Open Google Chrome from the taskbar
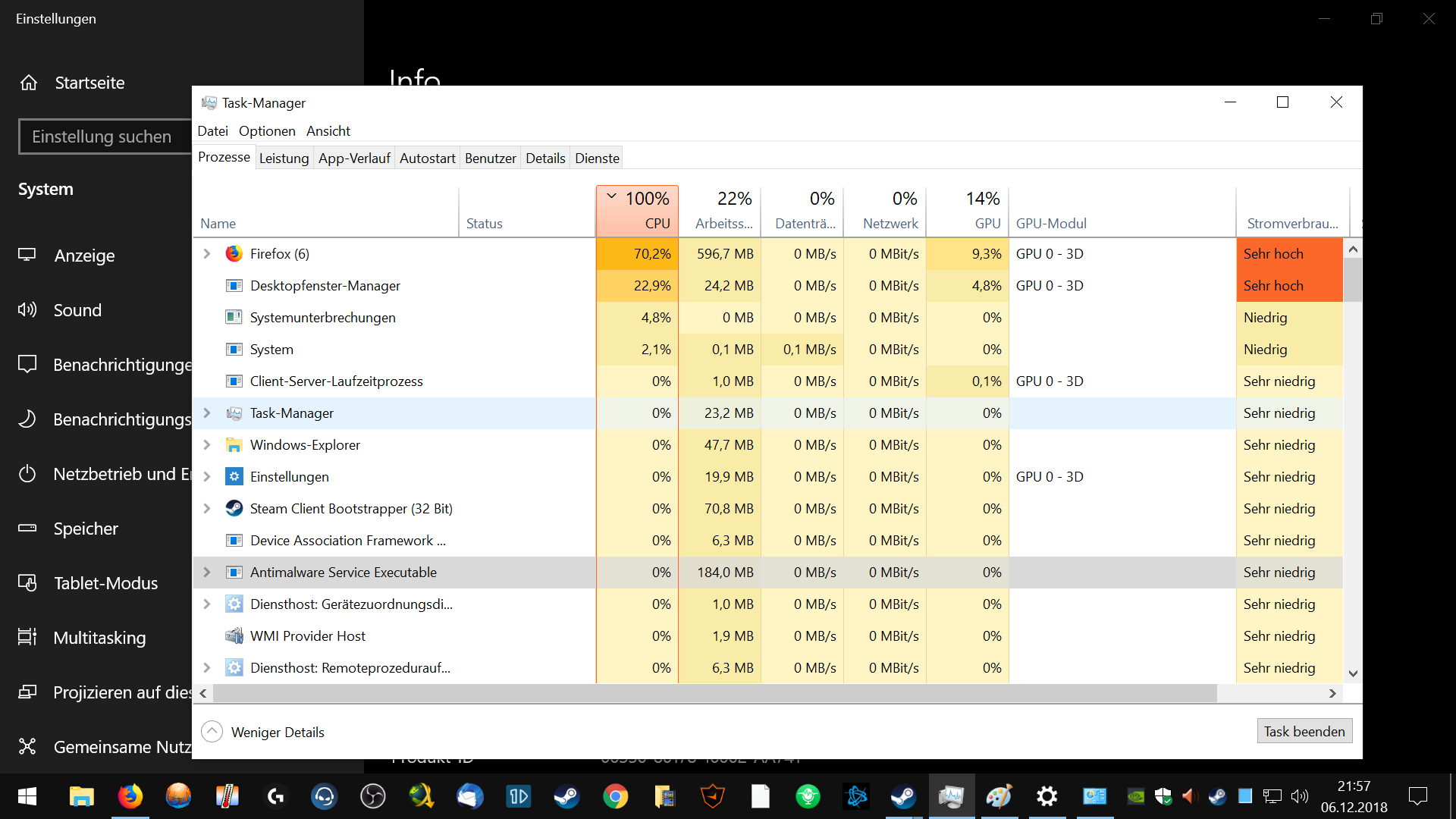The width and height of the screenshot is (1456, 819). click(x=615, y=796)
